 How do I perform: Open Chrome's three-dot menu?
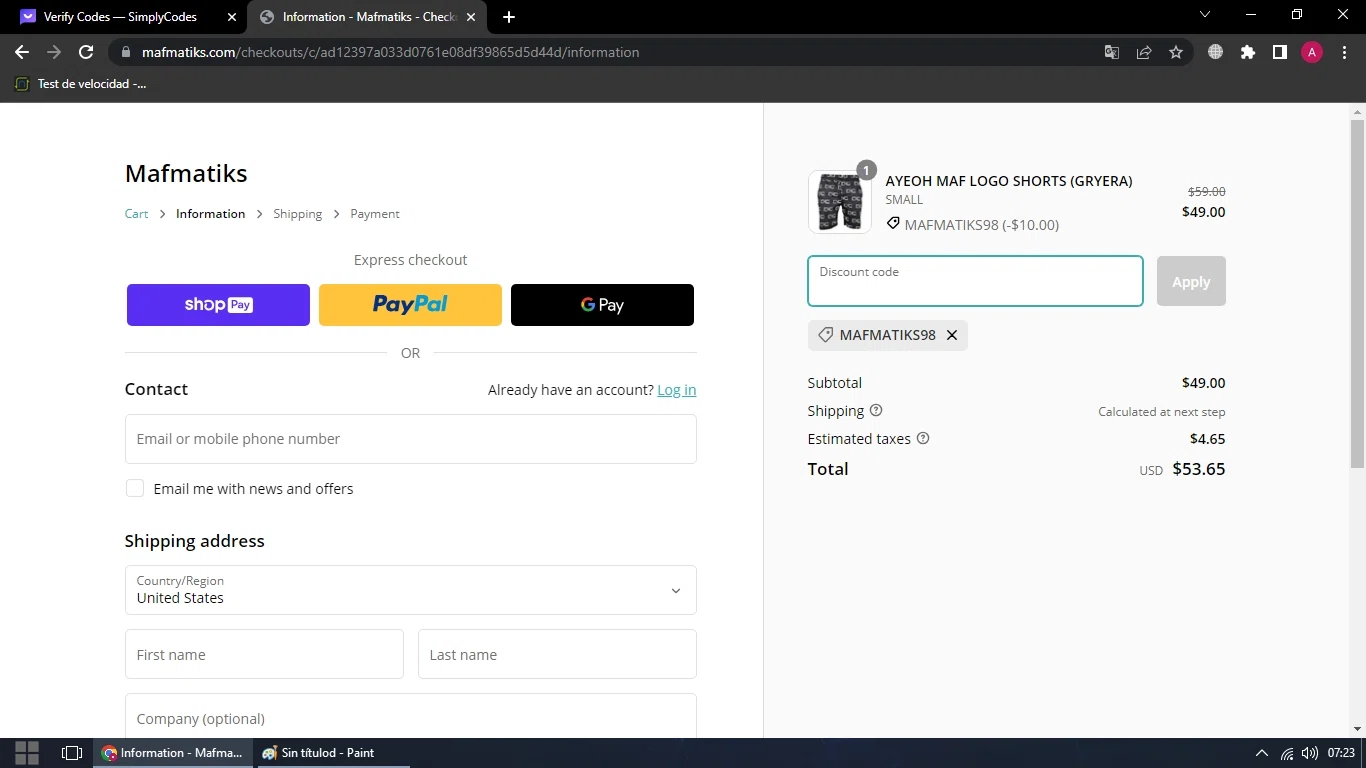point(1343,52)
